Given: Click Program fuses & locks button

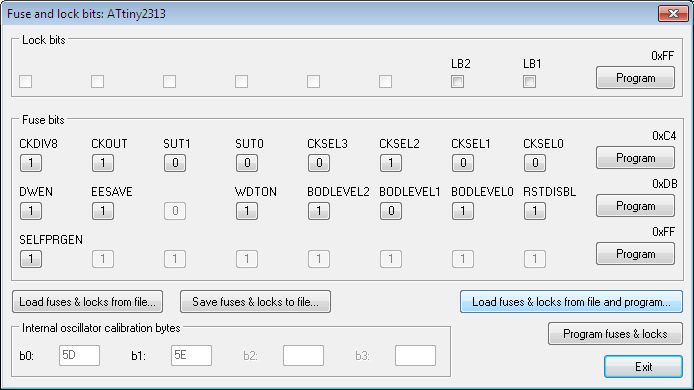Looking at the screenshot, I should 615,334.
